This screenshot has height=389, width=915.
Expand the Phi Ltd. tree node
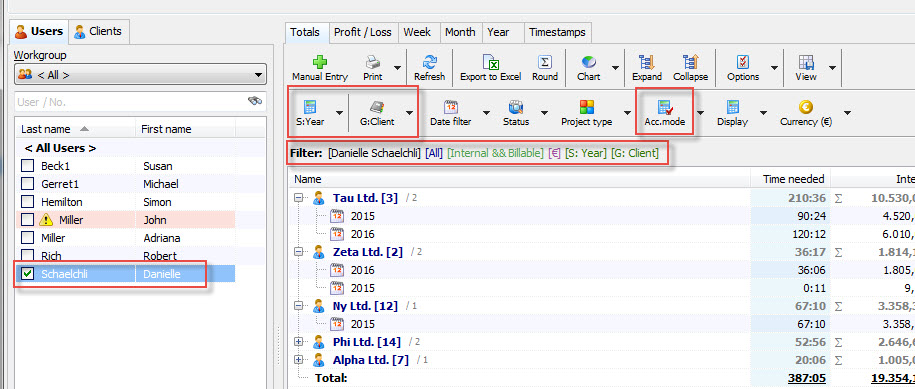tap(299, 342)
